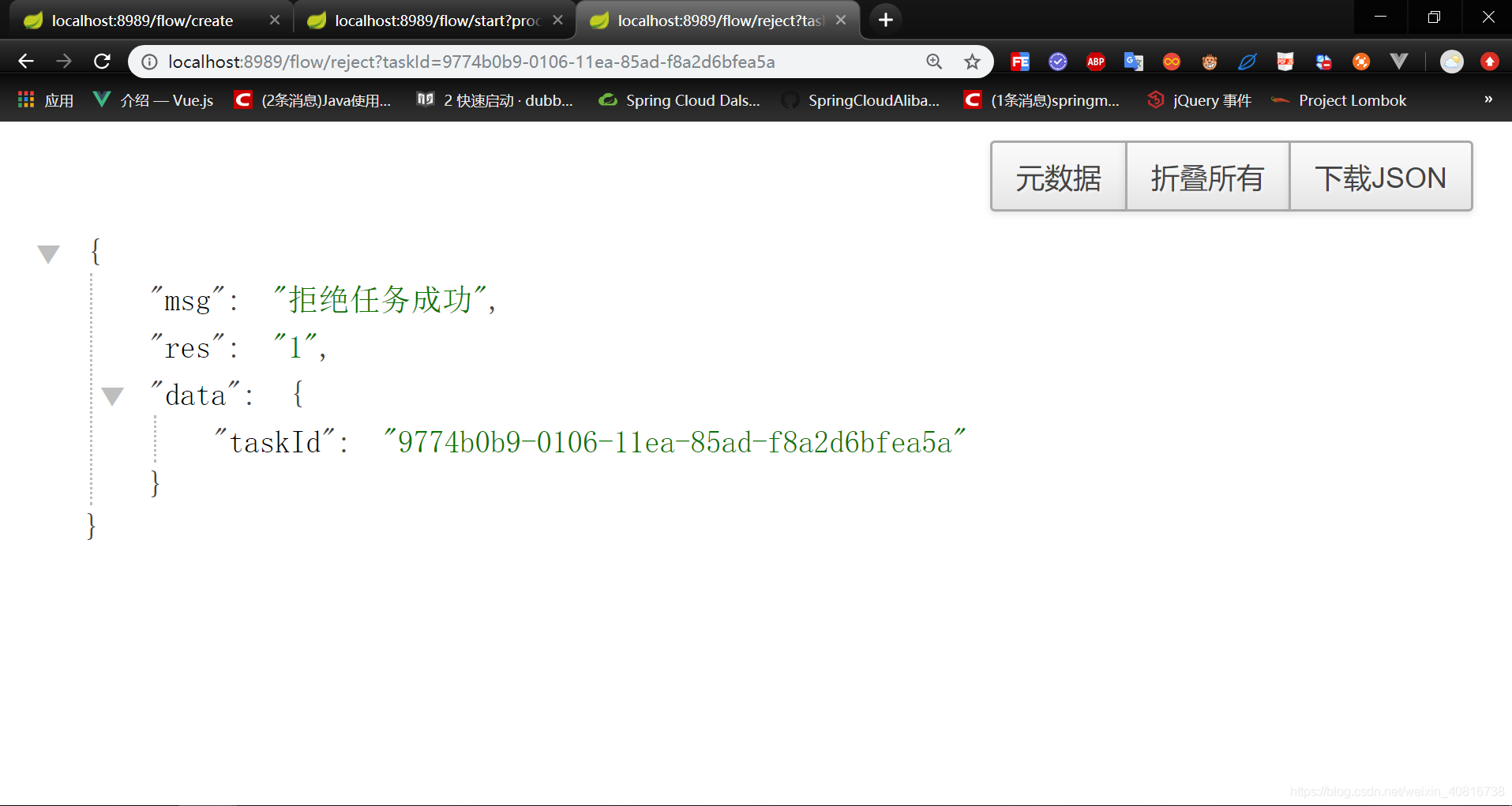Open a new browser tab
1512x806 pixels.
[886, 20]
